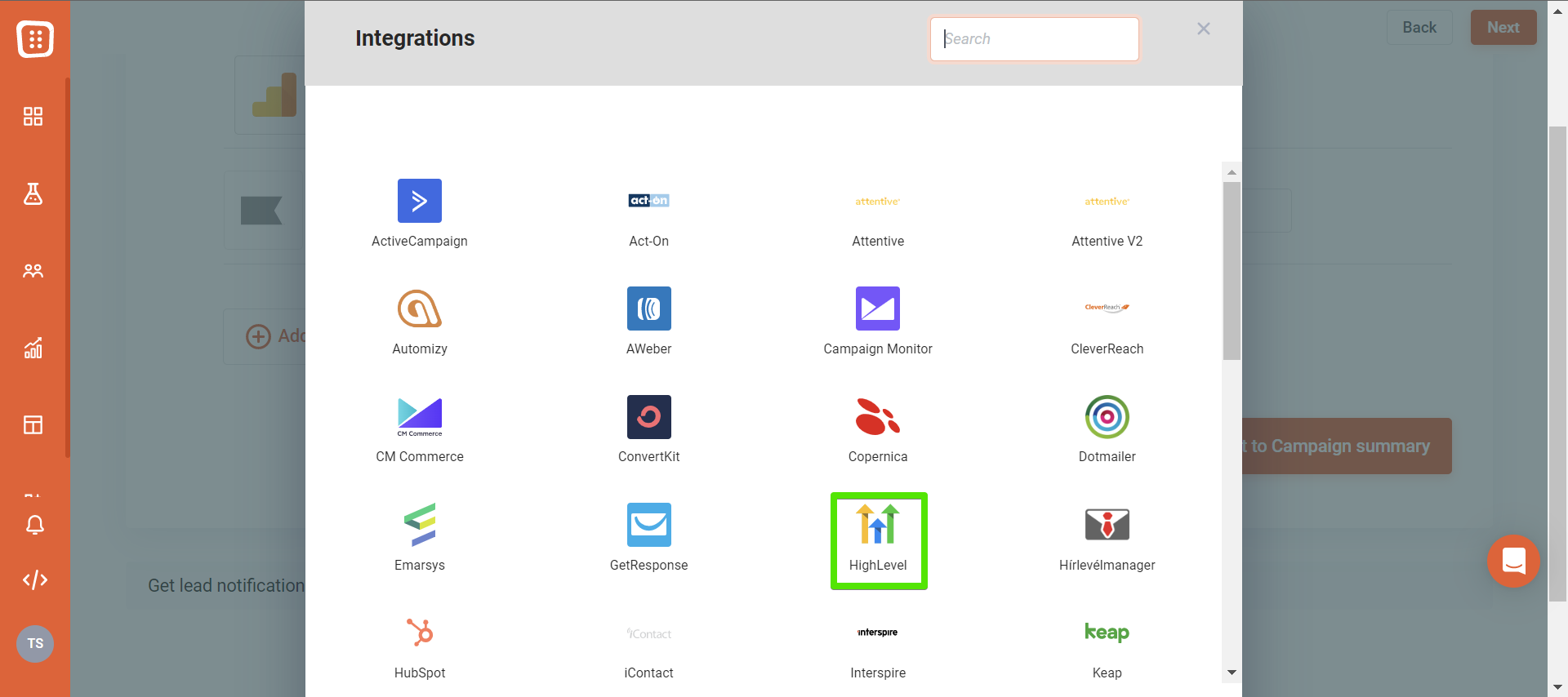Pick the Interspire integration logo

click(x=878, y=633)
